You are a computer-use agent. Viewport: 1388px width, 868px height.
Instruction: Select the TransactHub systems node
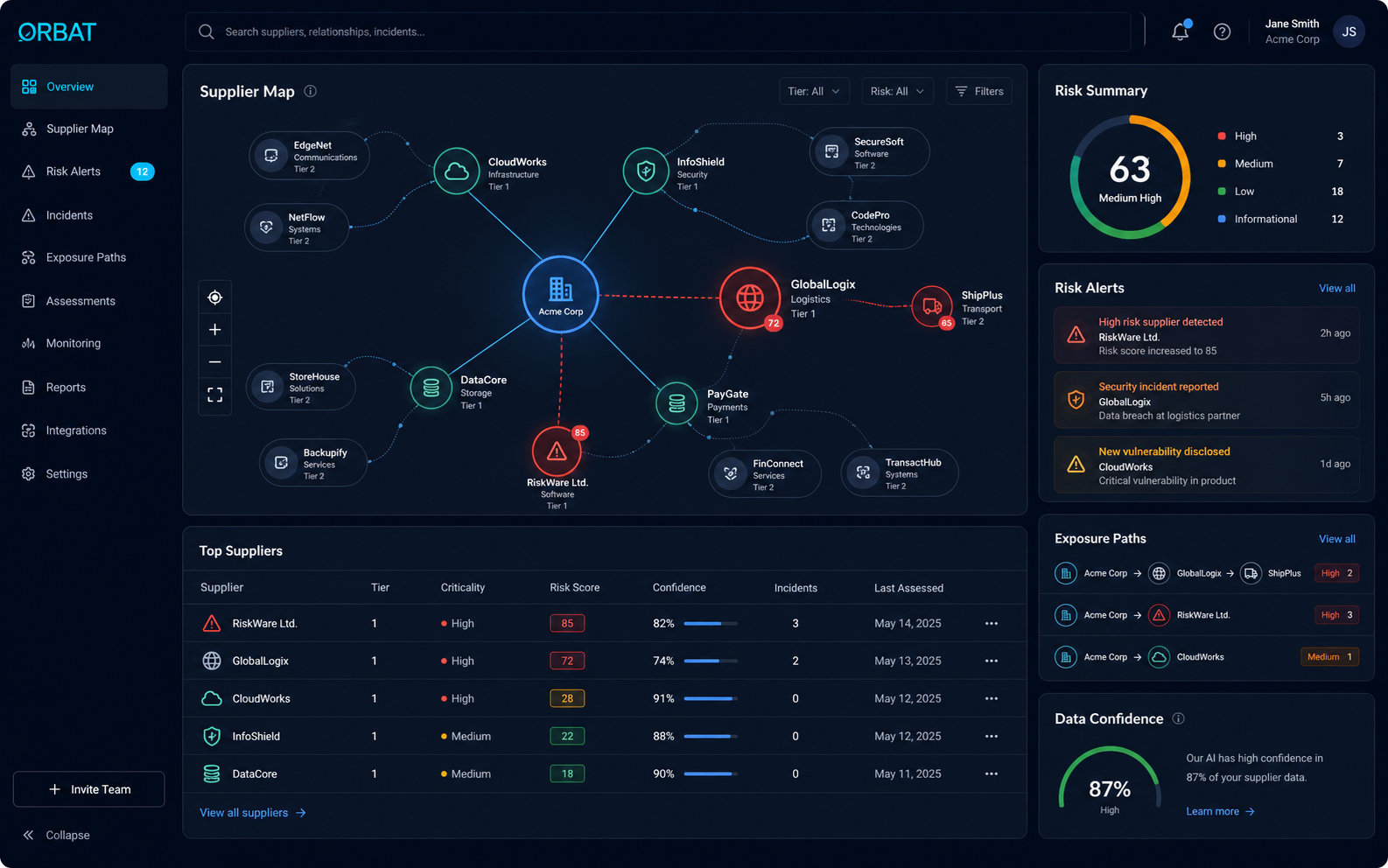coord(900,472)
